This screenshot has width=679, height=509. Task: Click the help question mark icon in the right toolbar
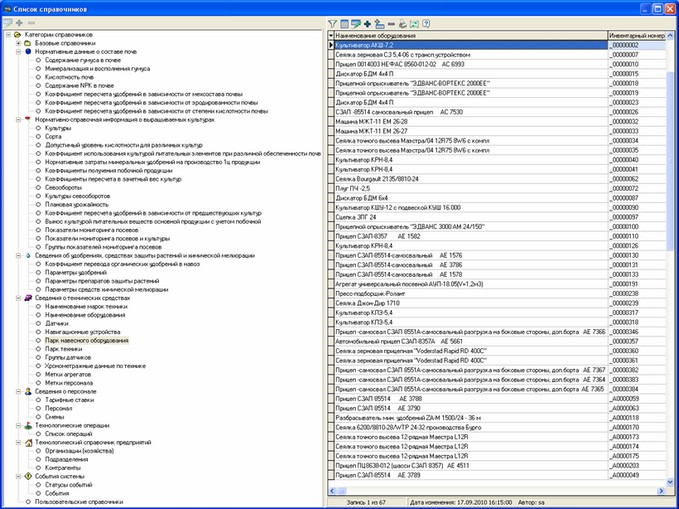[x=426, y=23]
